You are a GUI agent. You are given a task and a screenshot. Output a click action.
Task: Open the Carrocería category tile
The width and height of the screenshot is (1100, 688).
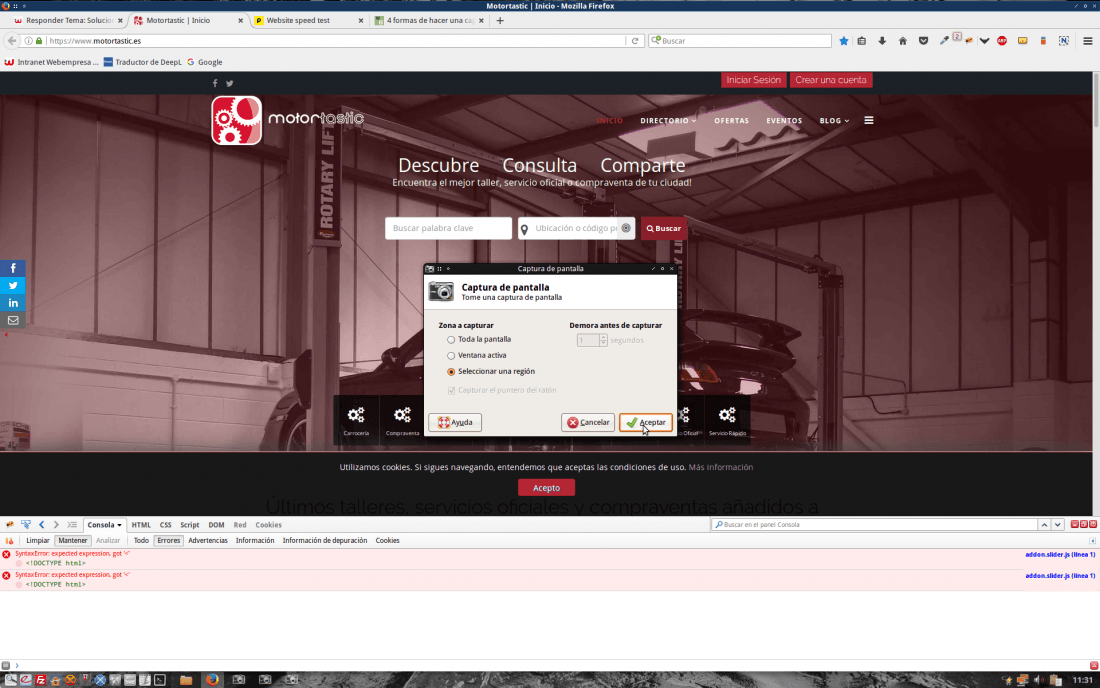(x=356, y=420)
